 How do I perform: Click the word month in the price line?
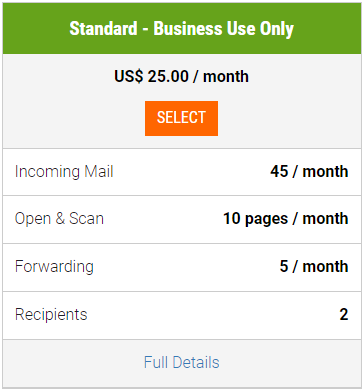[x=226, y=76]
